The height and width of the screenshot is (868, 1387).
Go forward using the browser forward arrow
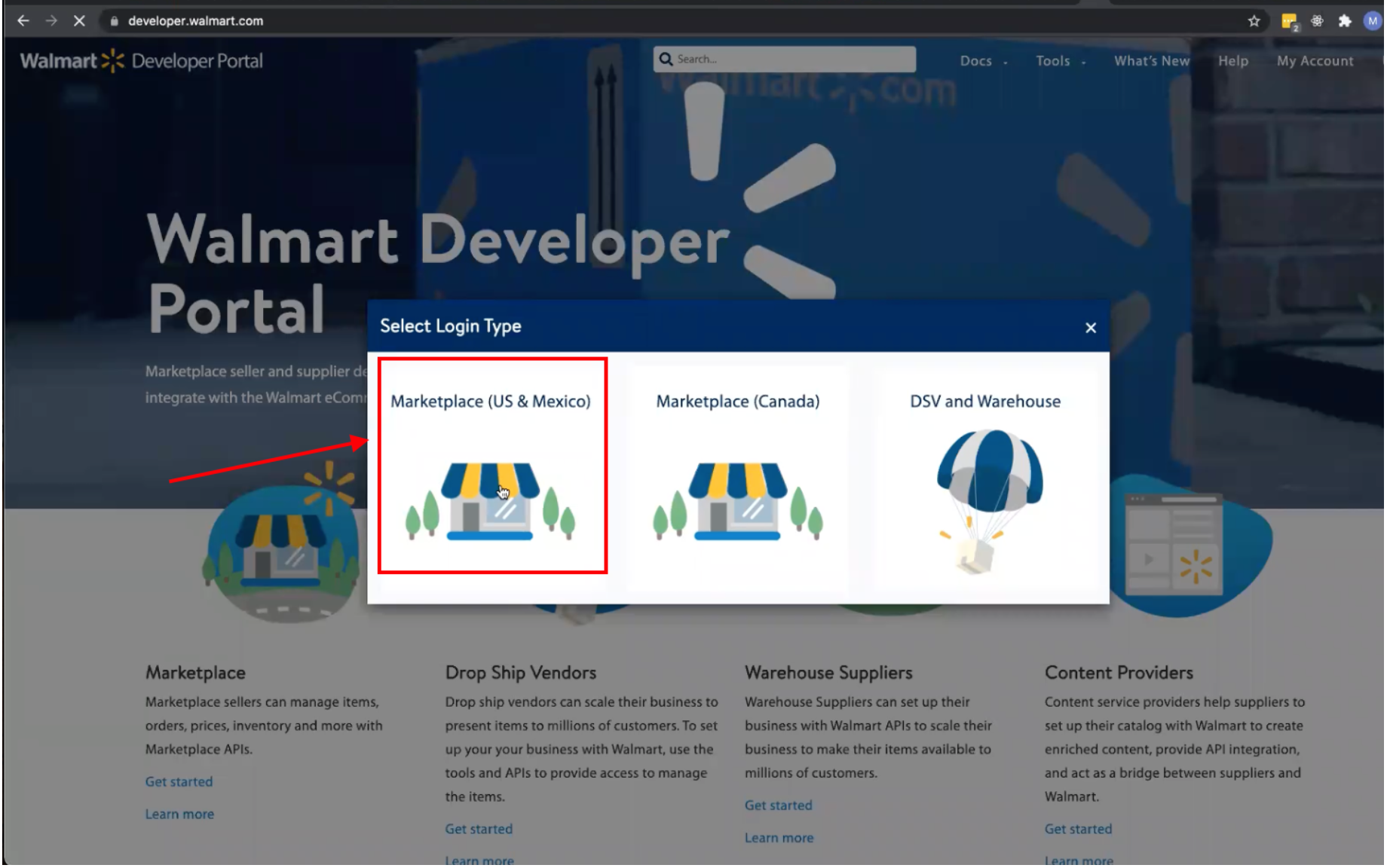(51, 21)
